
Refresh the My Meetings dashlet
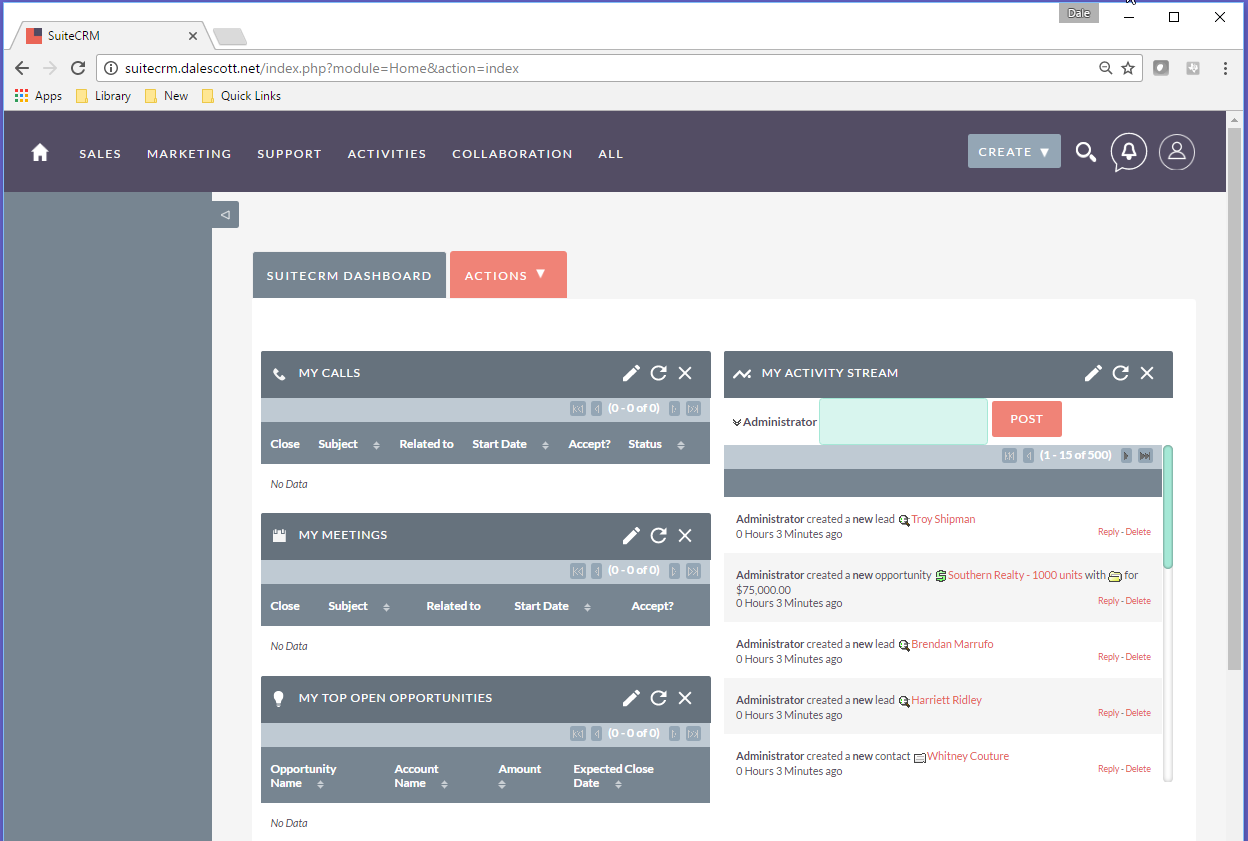[658, 535]
